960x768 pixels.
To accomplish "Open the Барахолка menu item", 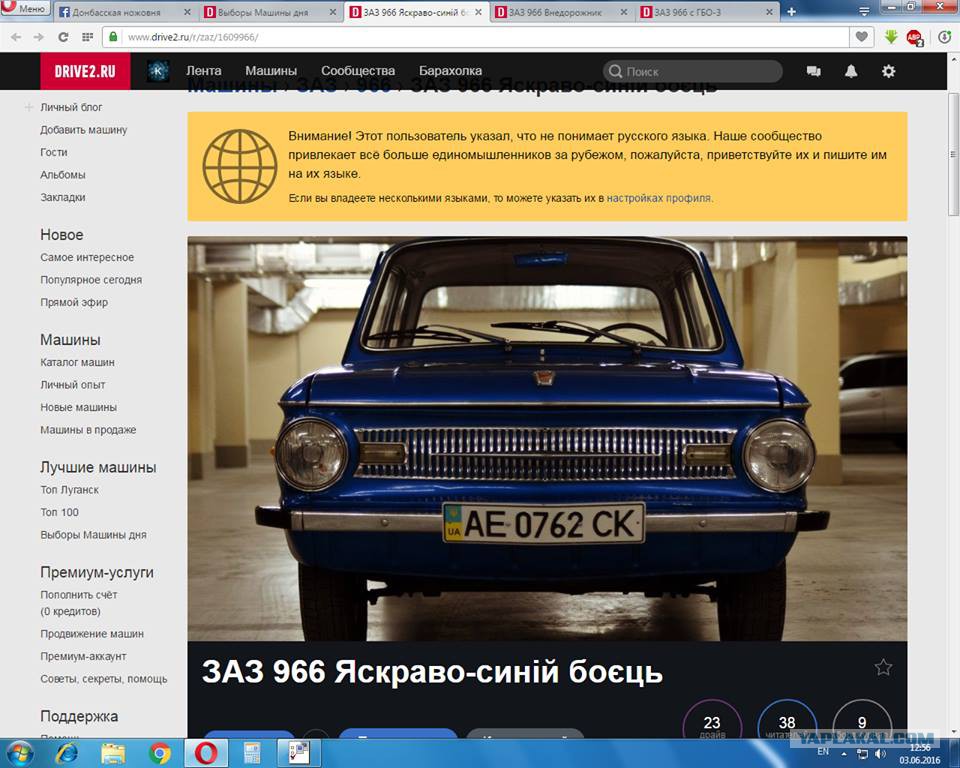I will (x=450, y=71).
